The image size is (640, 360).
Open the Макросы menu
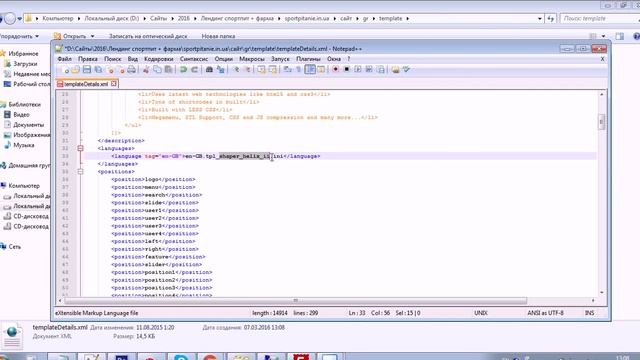(x=252, y=59)
